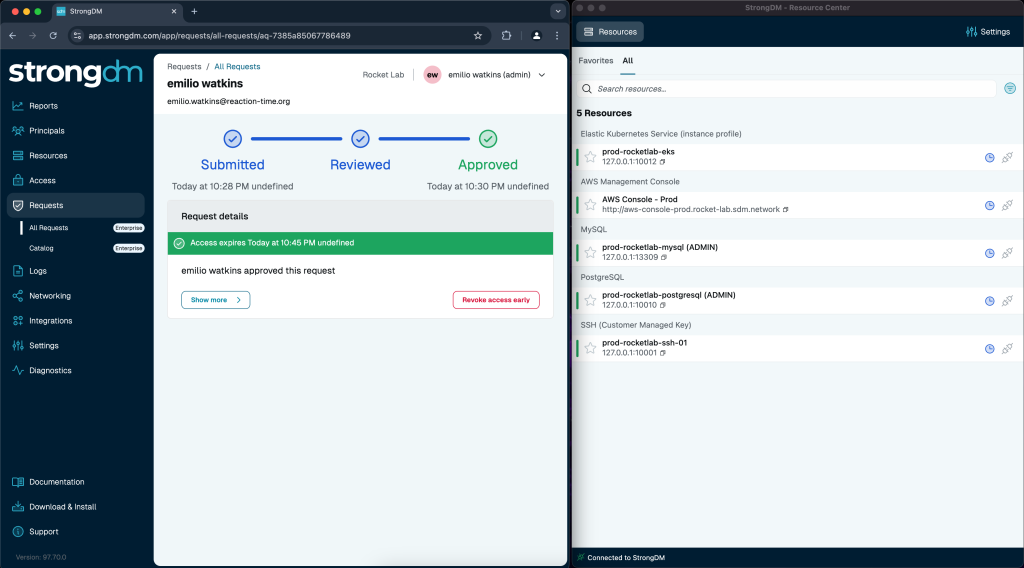Click the copy address icon for AWS Console - Prod
This screenshot has width=1024, height=568.
[x=785, y=210]
